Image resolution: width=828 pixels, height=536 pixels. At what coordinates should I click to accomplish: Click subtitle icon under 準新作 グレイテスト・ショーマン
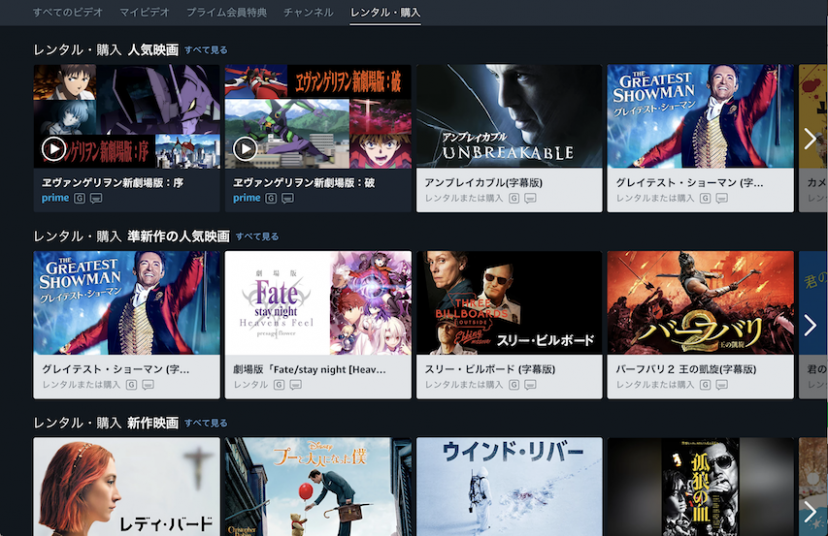point(148,385)
